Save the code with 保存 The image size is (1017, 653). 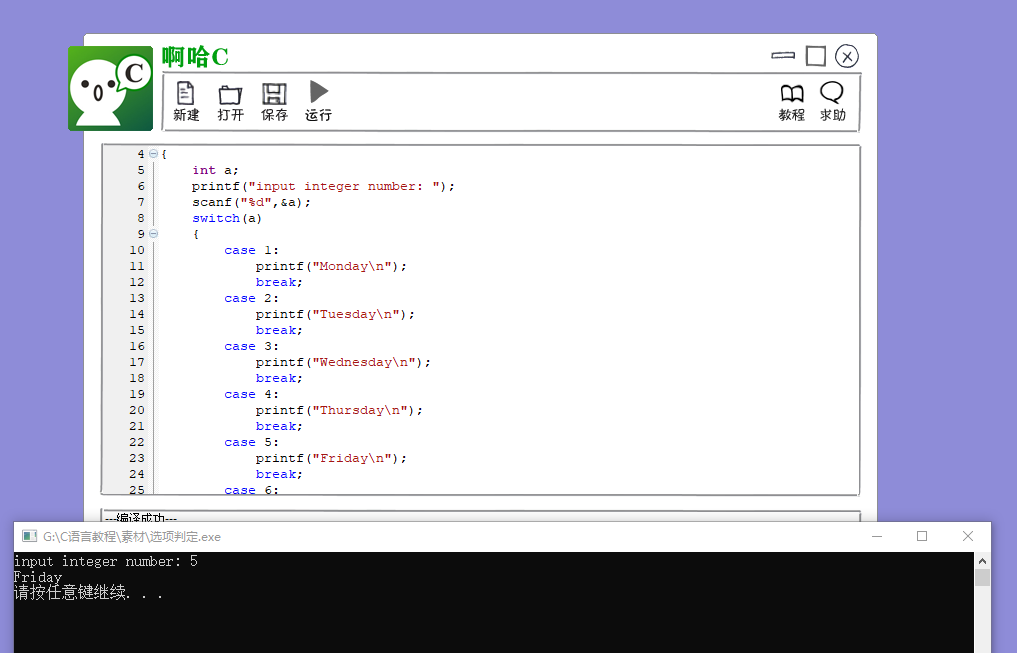pos(274,102)
